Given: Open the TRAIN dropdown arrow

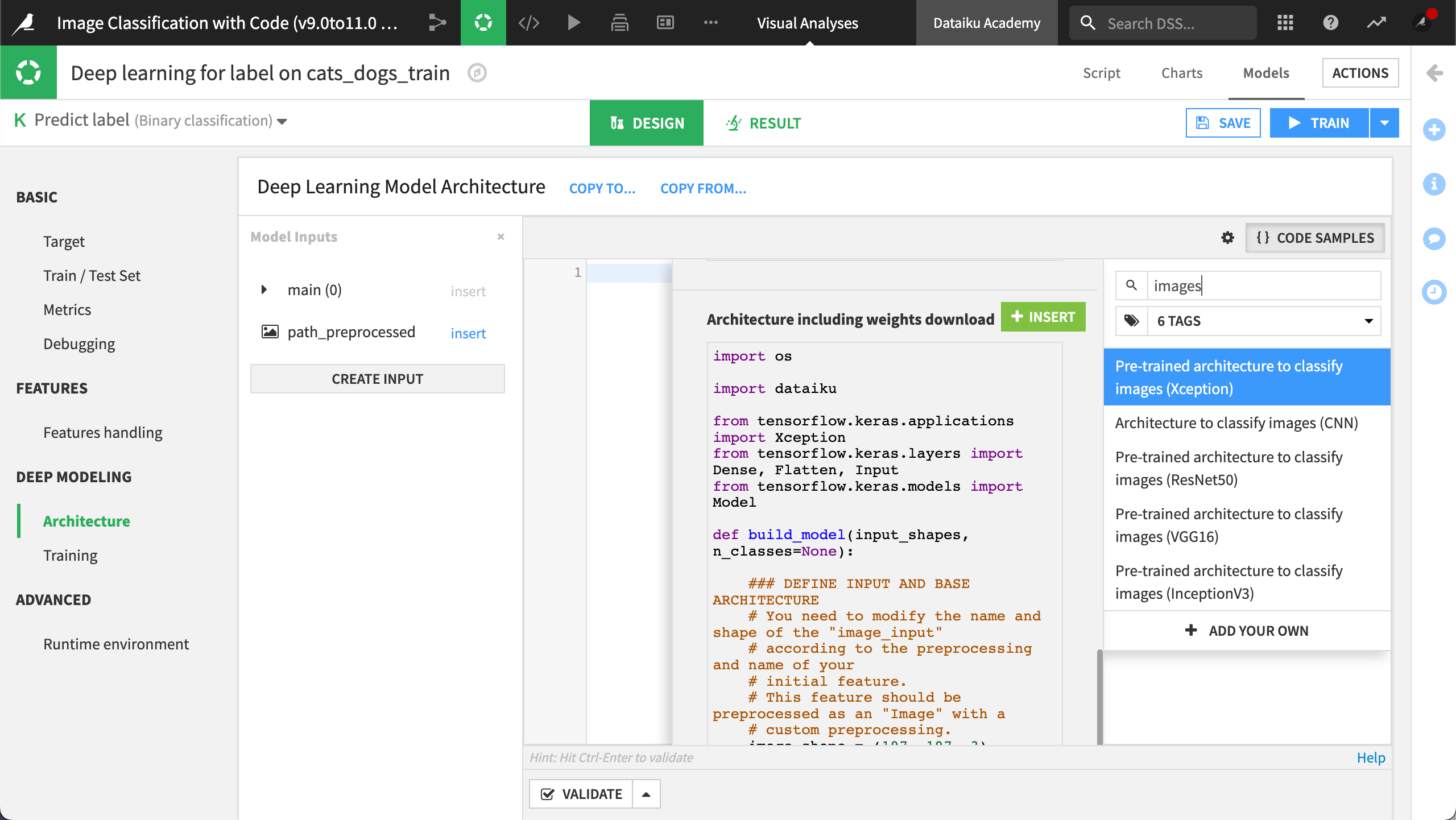Looking at the screenshot, I should 1385,122.
